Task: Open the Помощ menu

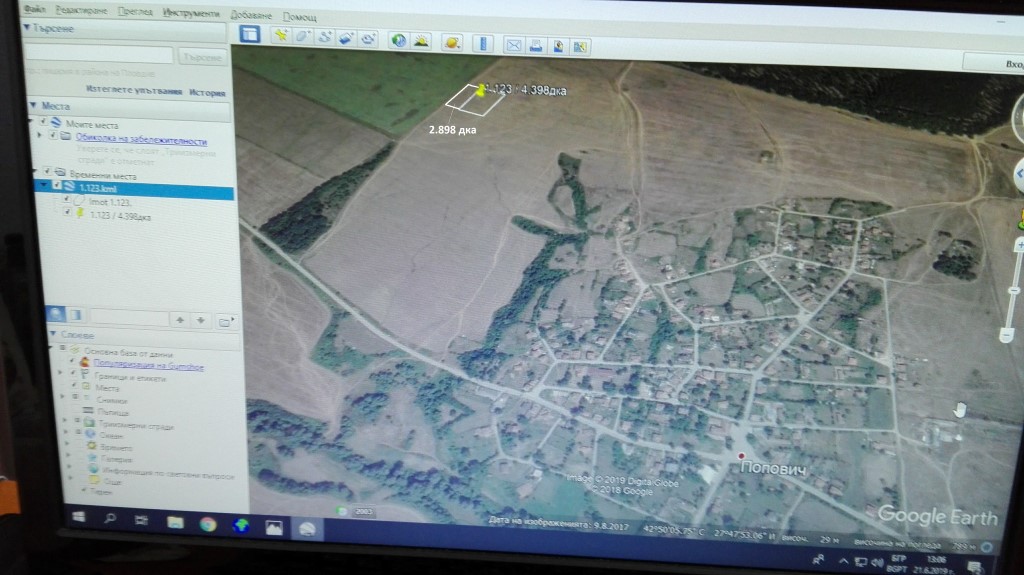Action: coord(300,17)
